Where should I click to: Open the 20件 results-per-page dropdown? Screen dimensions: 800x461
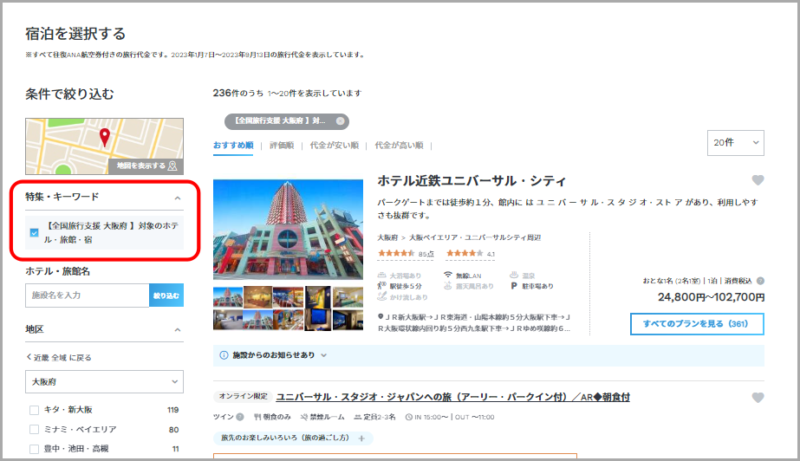coord(736,143)
